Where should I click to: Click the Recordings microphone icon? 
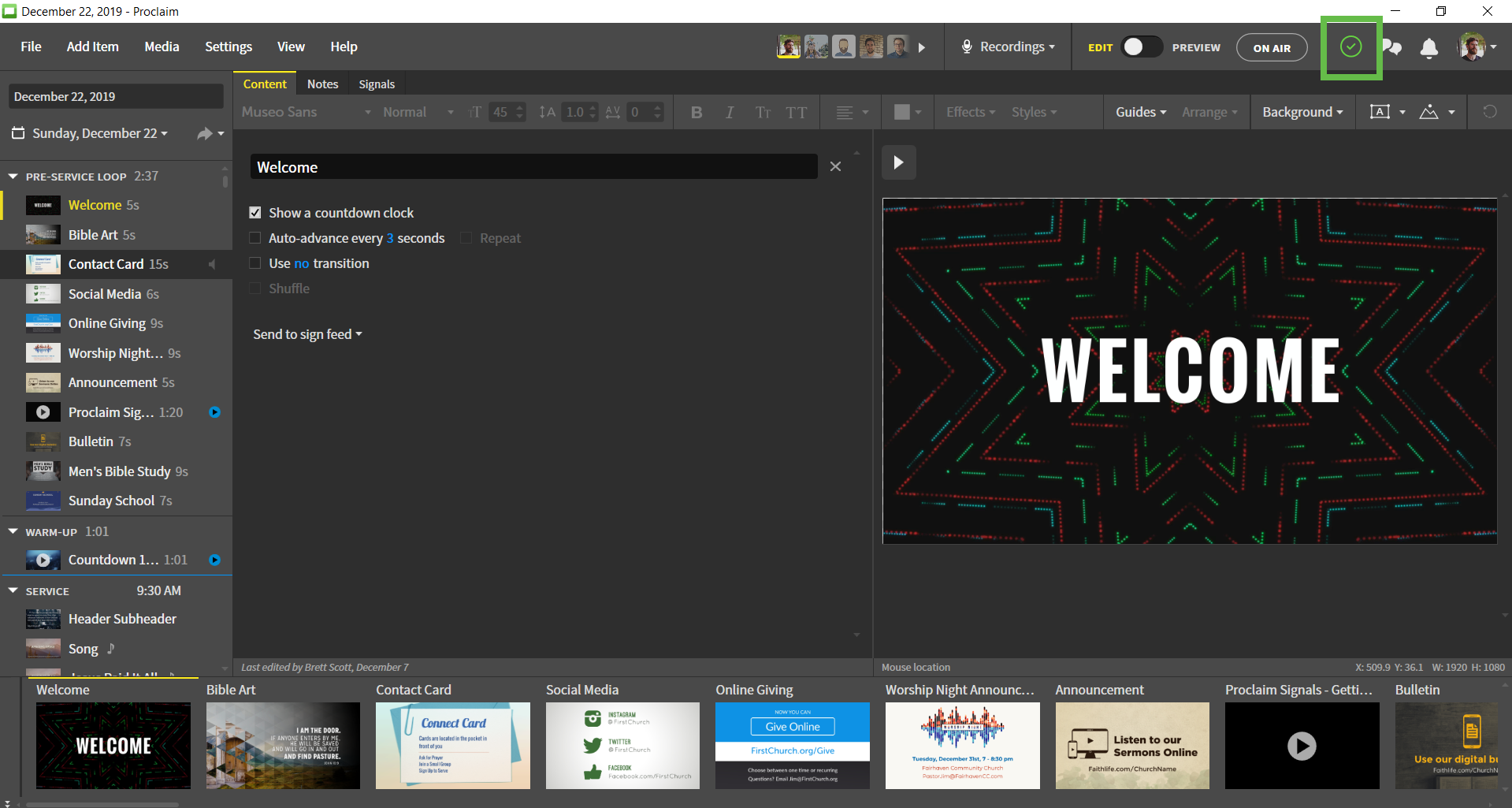pyautogui.click(x=966, y=47)
